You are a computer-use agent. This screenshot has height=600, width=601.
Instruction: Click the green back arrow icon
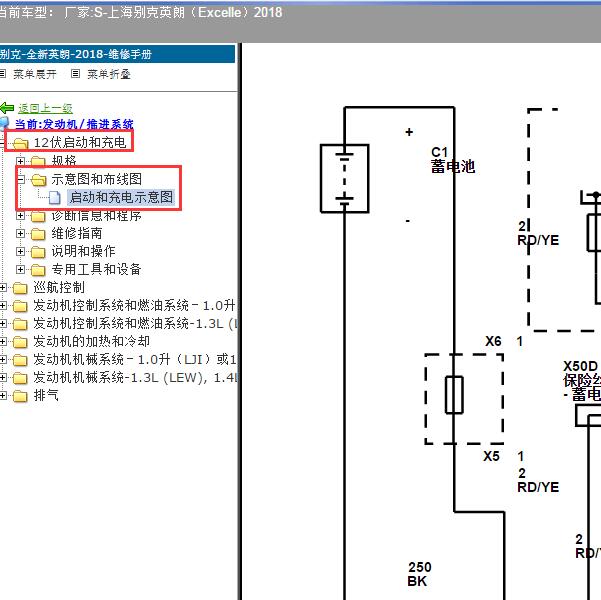[7, 108]
